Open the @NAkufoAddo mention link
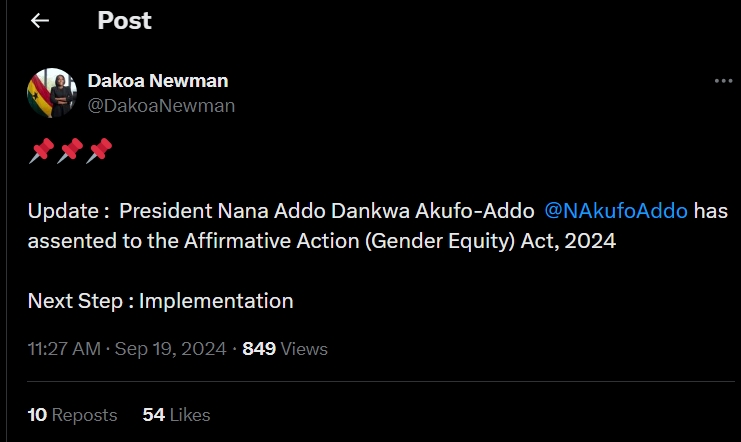Image resolution: width=741 pixels, height=442 pixels. (616, 211)
